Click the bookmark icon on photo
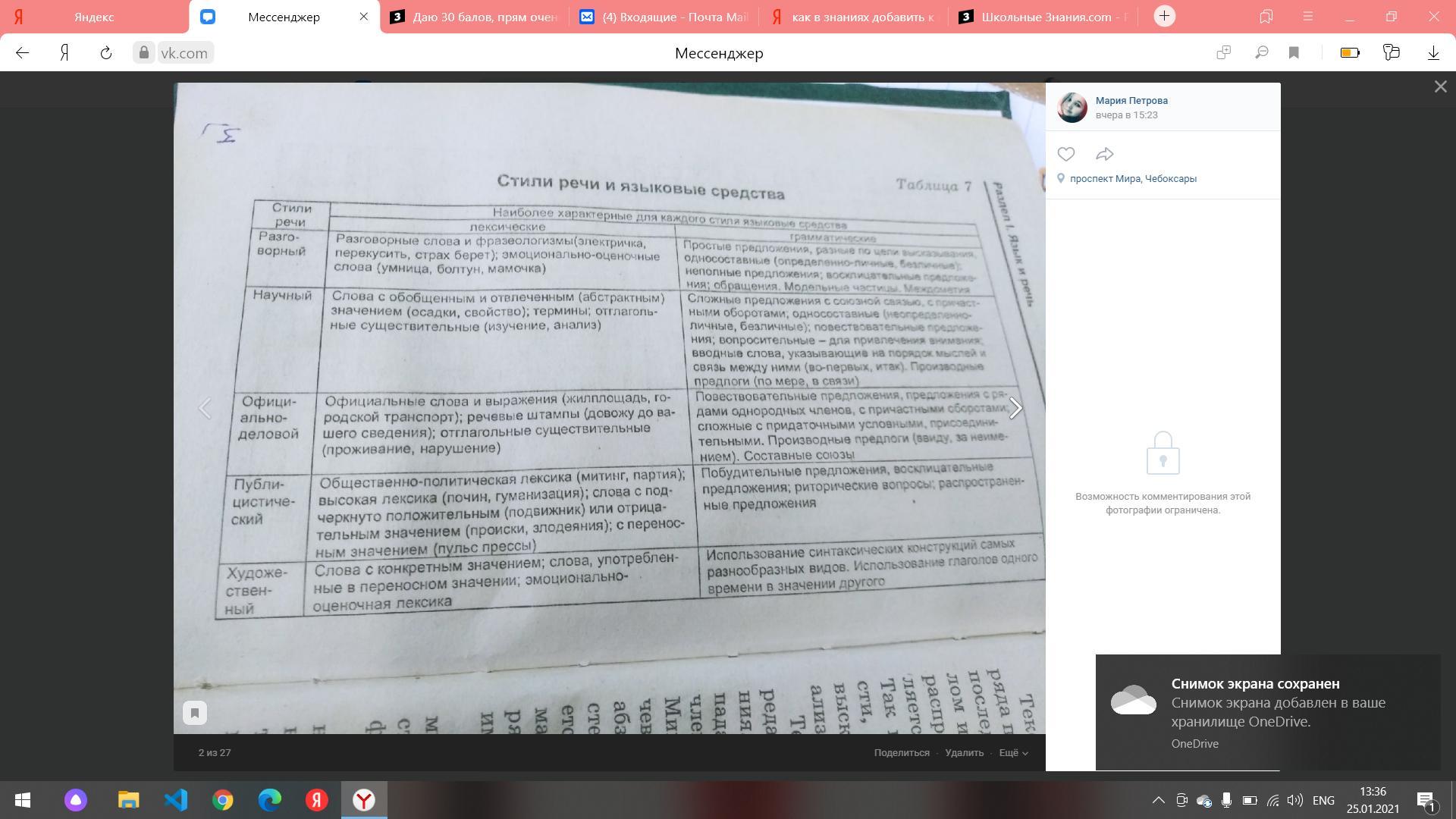Screen dimensions: 1456x819 (195, 713)
